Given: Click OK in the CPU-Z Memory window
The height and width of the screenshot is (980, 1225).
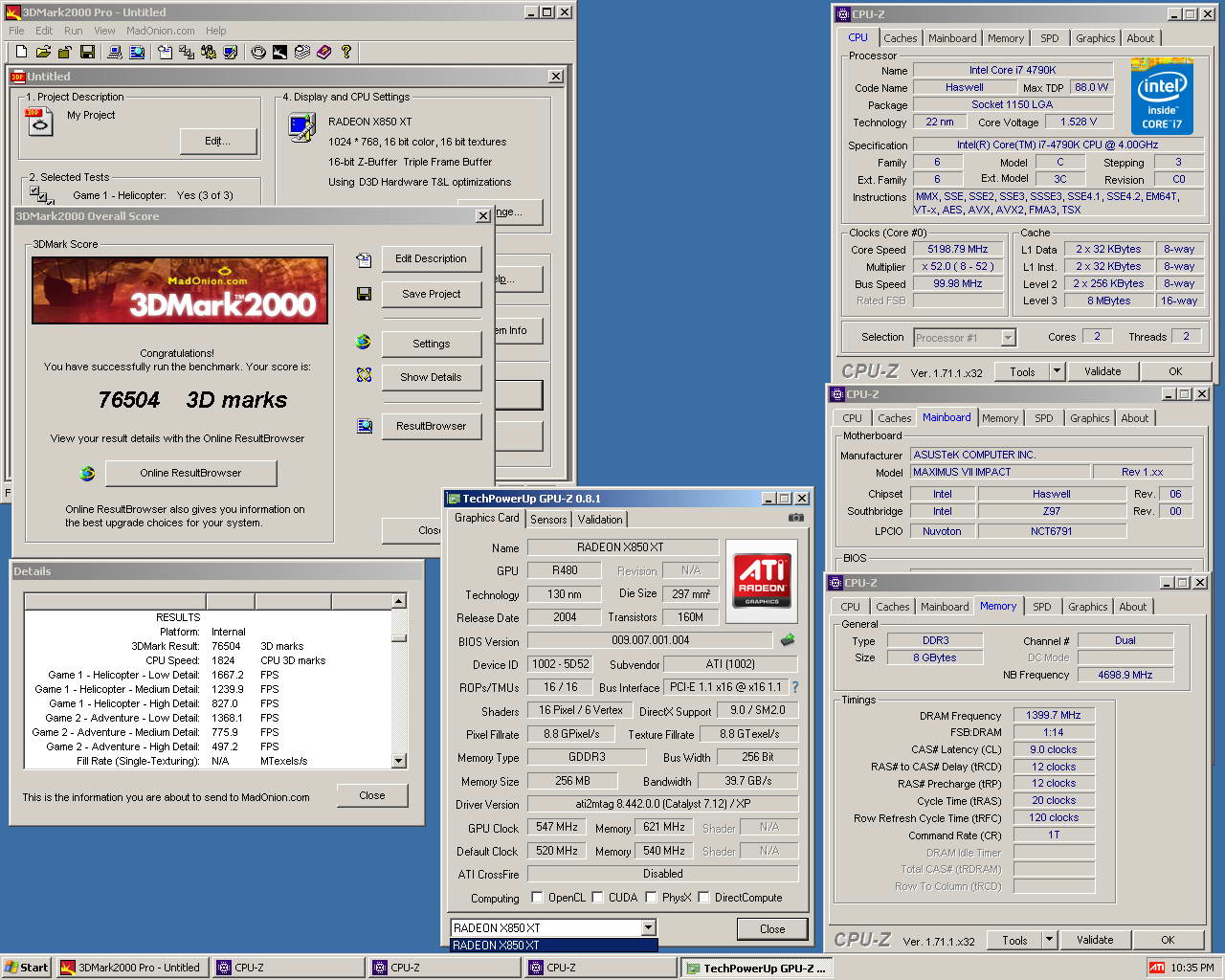Looking at the screenshot, I should coord(1168,940).
